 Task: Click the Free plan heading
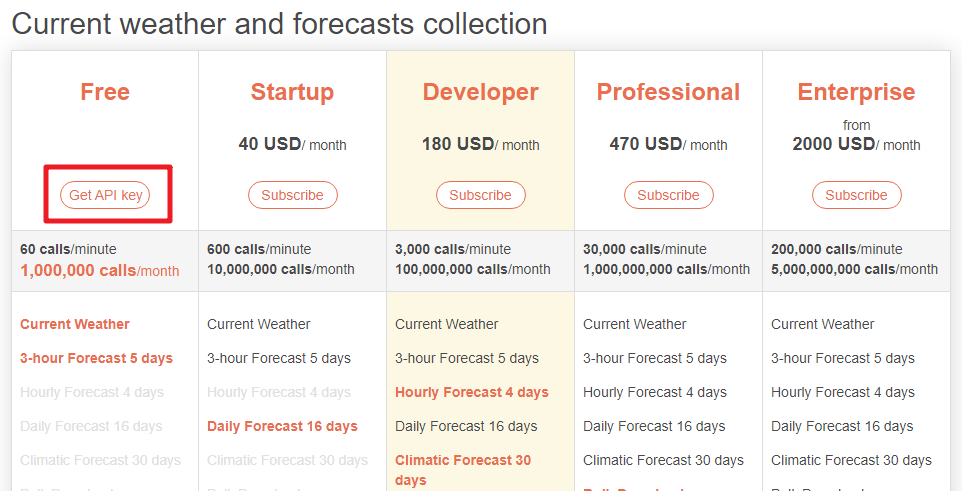[105, 92]
